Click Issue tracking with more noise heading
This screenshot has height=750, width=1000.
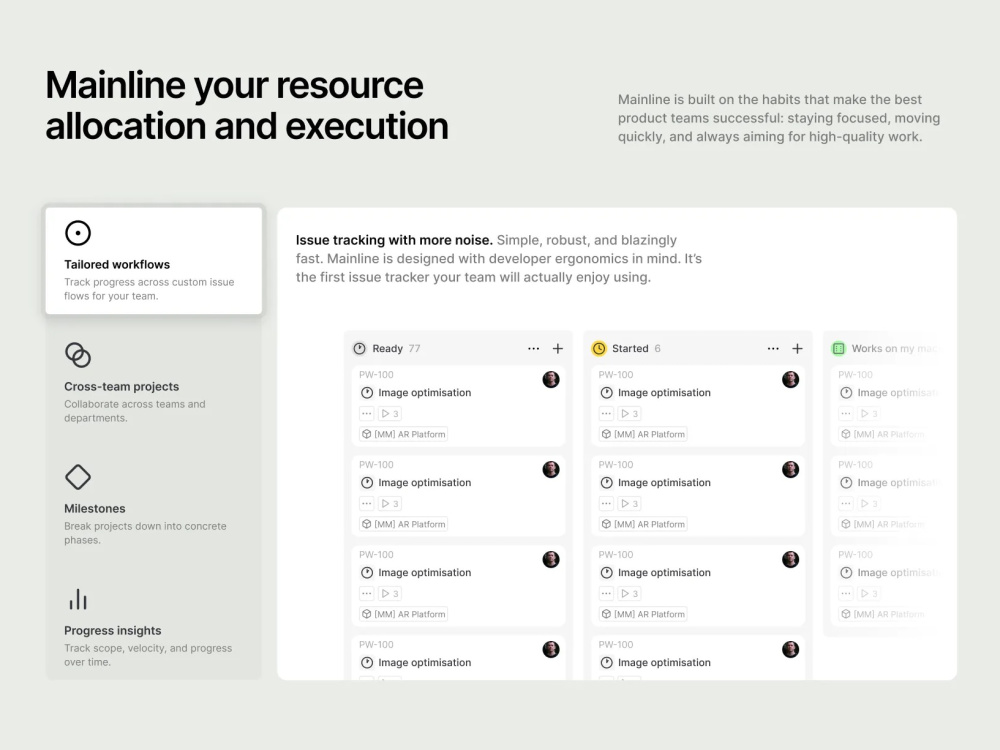394,240
